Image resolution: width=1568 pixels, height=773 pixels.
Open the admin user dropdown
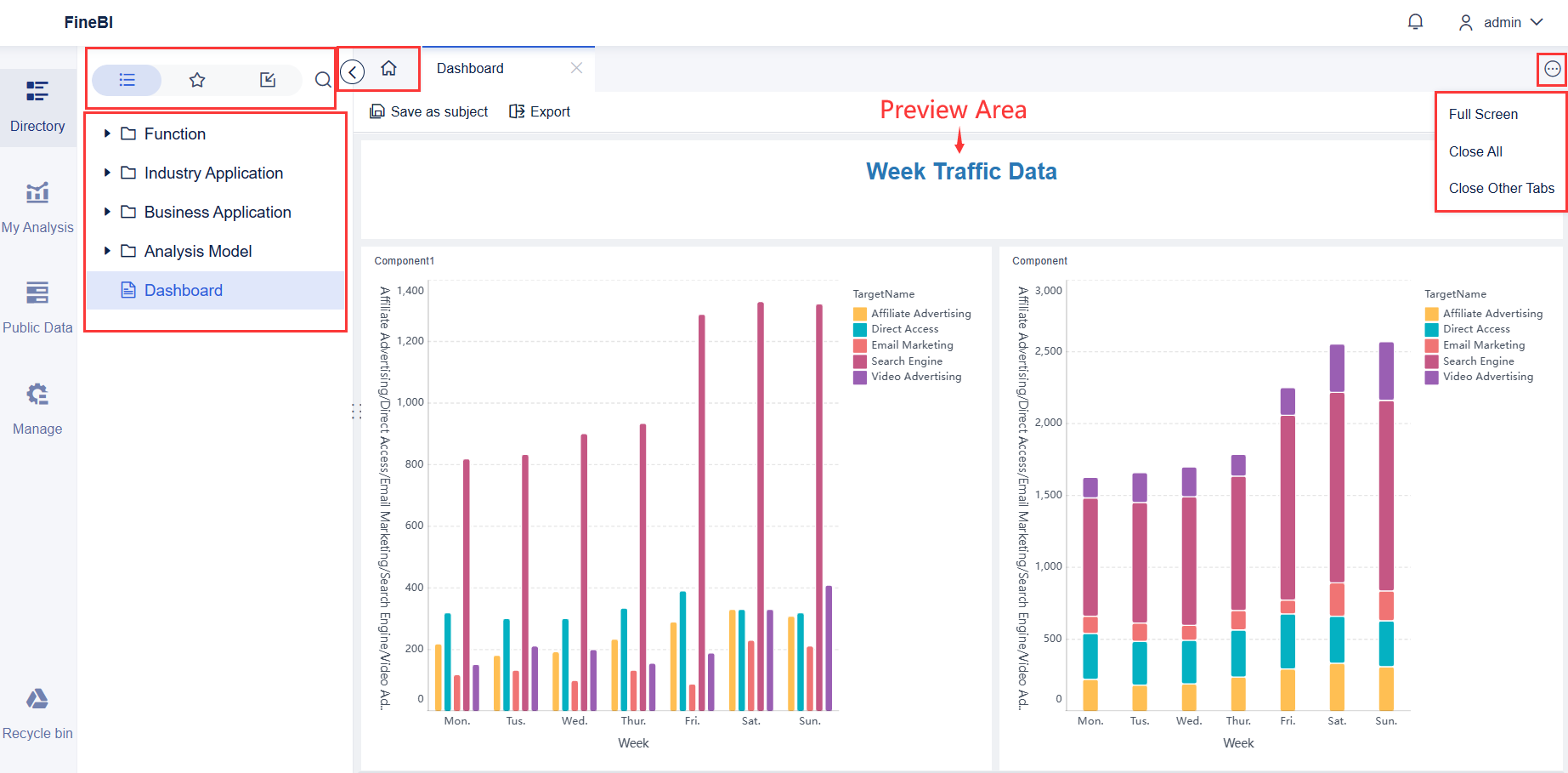tap(1501, 23)
